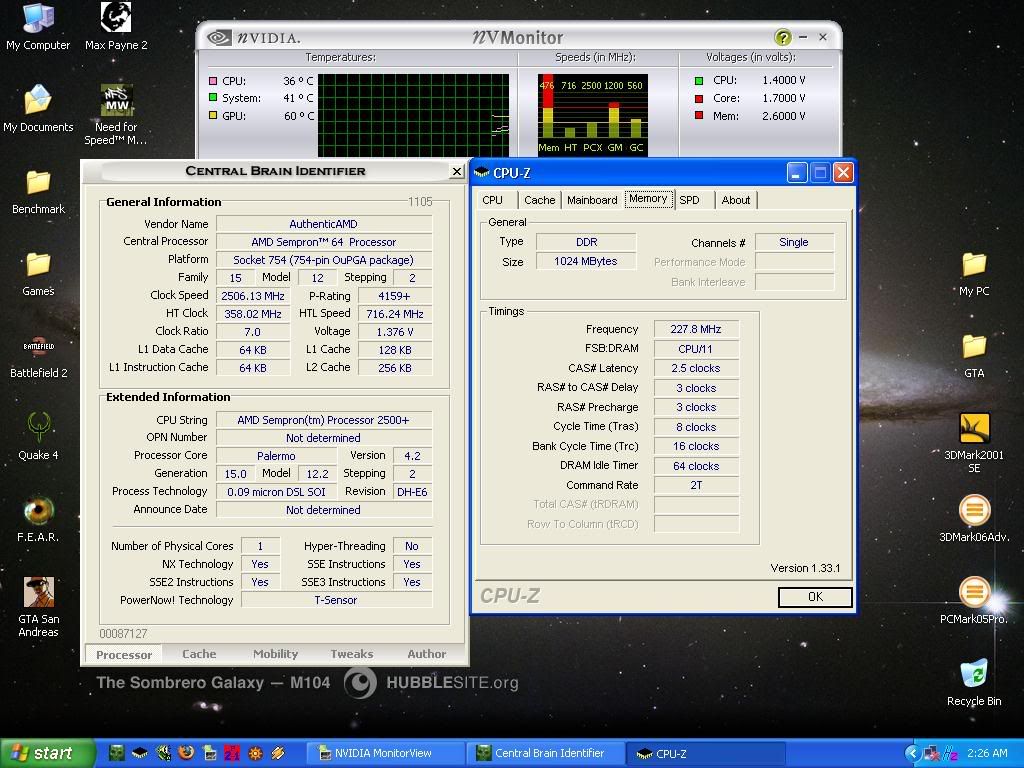This screenshot has width=1024, height=768.
Task: Click the pink CPU temperature color square
Action: 213,81
